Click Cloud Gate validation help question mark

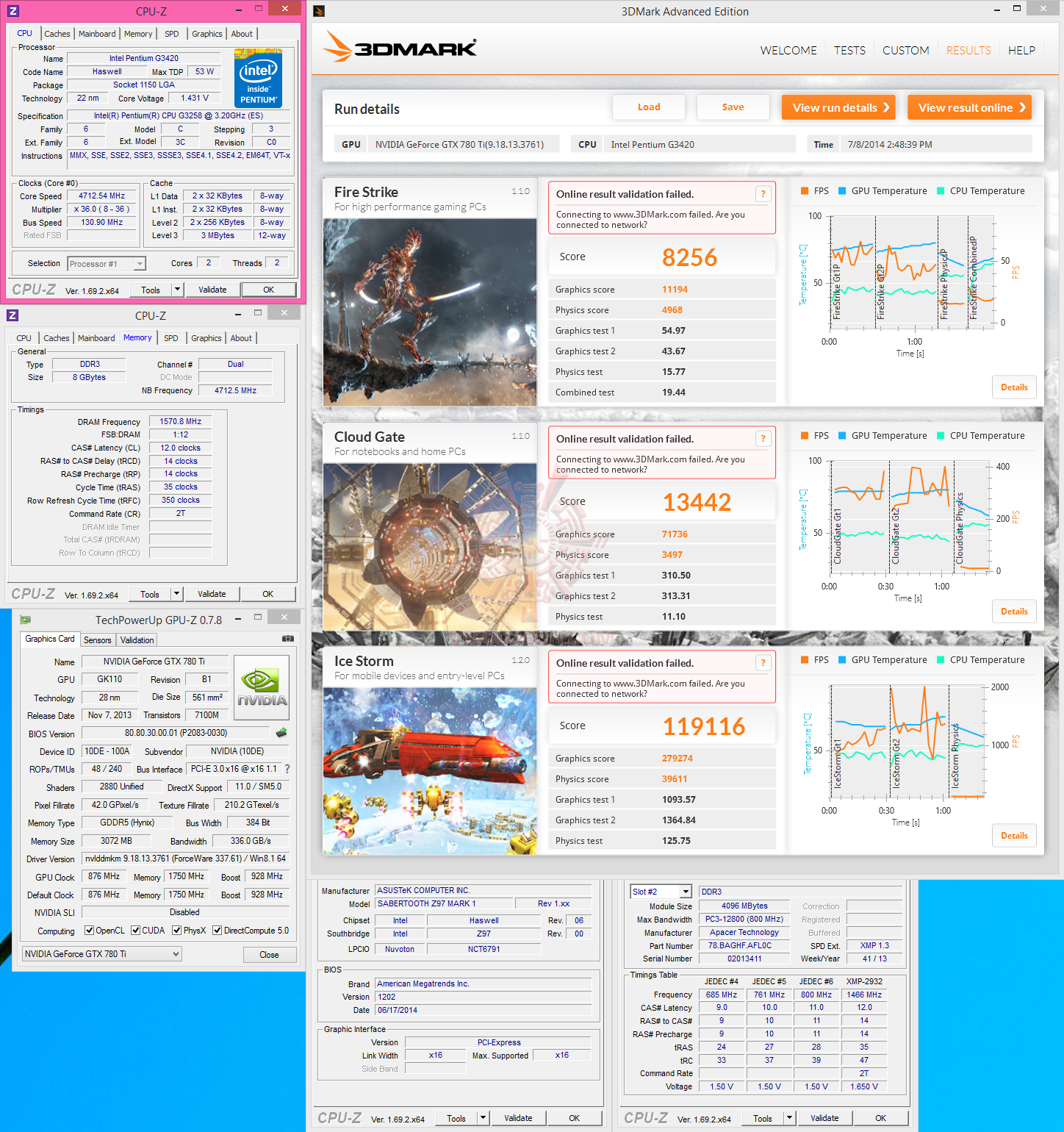[763, 439]
